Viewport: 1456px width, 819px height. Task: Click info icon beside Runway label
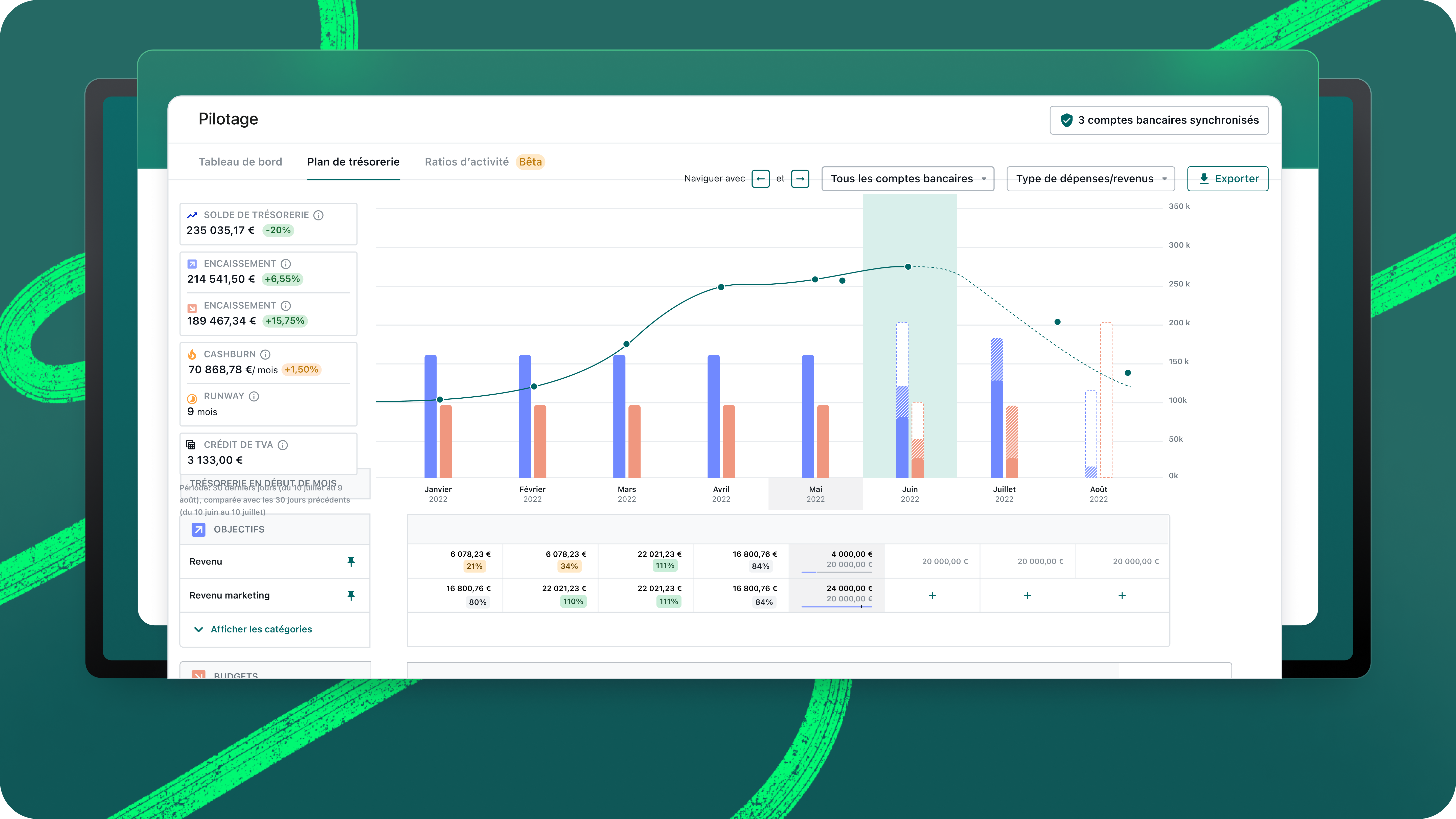(x=254, y=396)
